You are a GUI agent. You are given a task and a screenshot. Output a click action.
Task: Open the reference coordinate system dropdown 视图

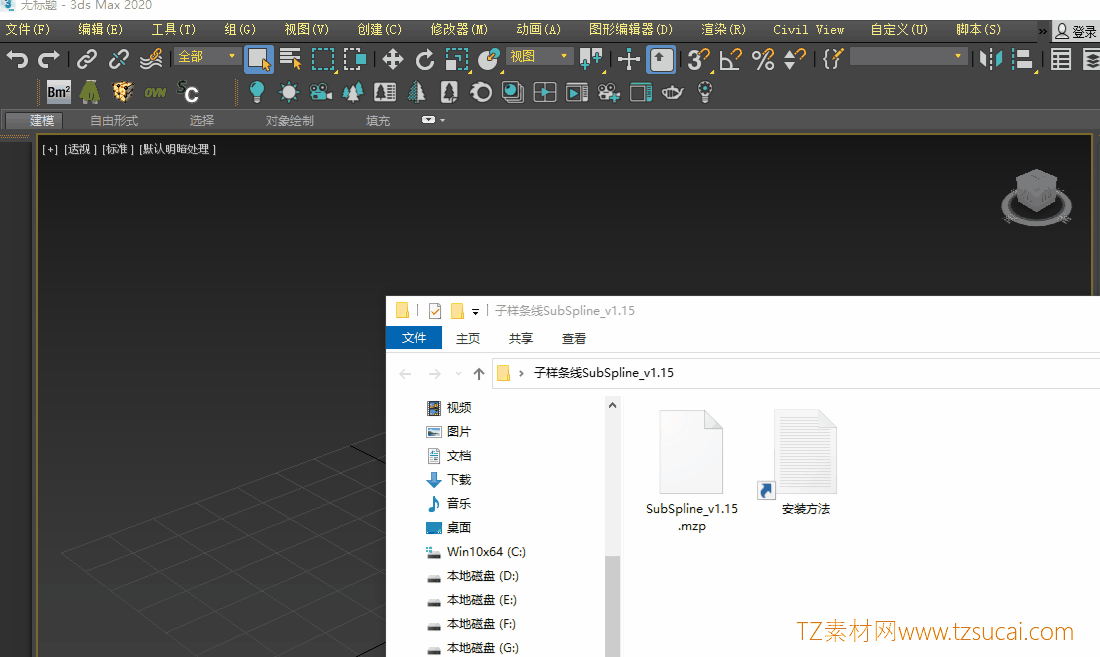click(539, 56)
